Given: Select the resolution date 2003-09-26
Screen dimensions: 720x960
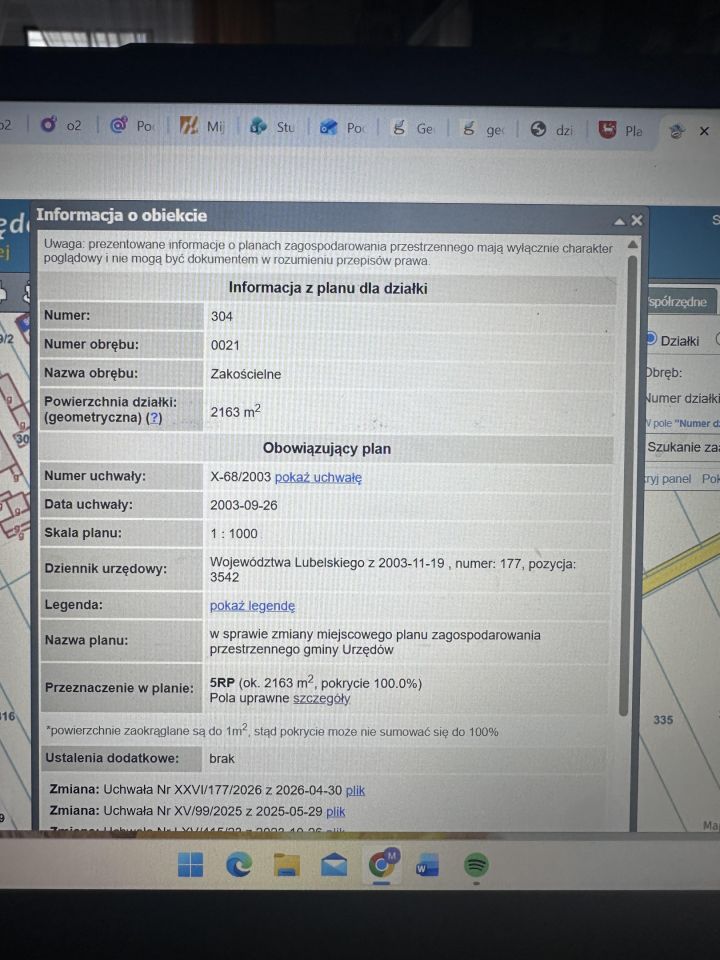Looking at the screenshot, I should pyautogui.click(x=244, y=505).
